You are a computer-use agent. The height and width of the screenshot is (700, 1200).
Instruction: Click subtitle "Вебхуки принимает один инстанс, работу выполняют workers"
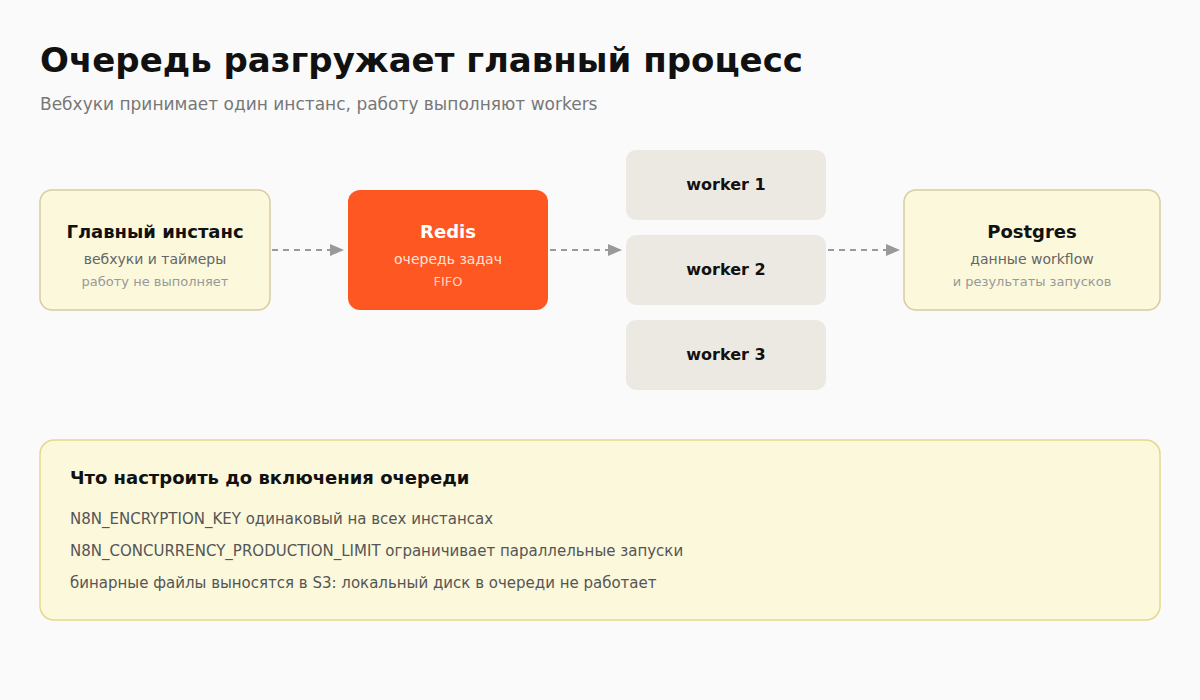tap(318, 104)
